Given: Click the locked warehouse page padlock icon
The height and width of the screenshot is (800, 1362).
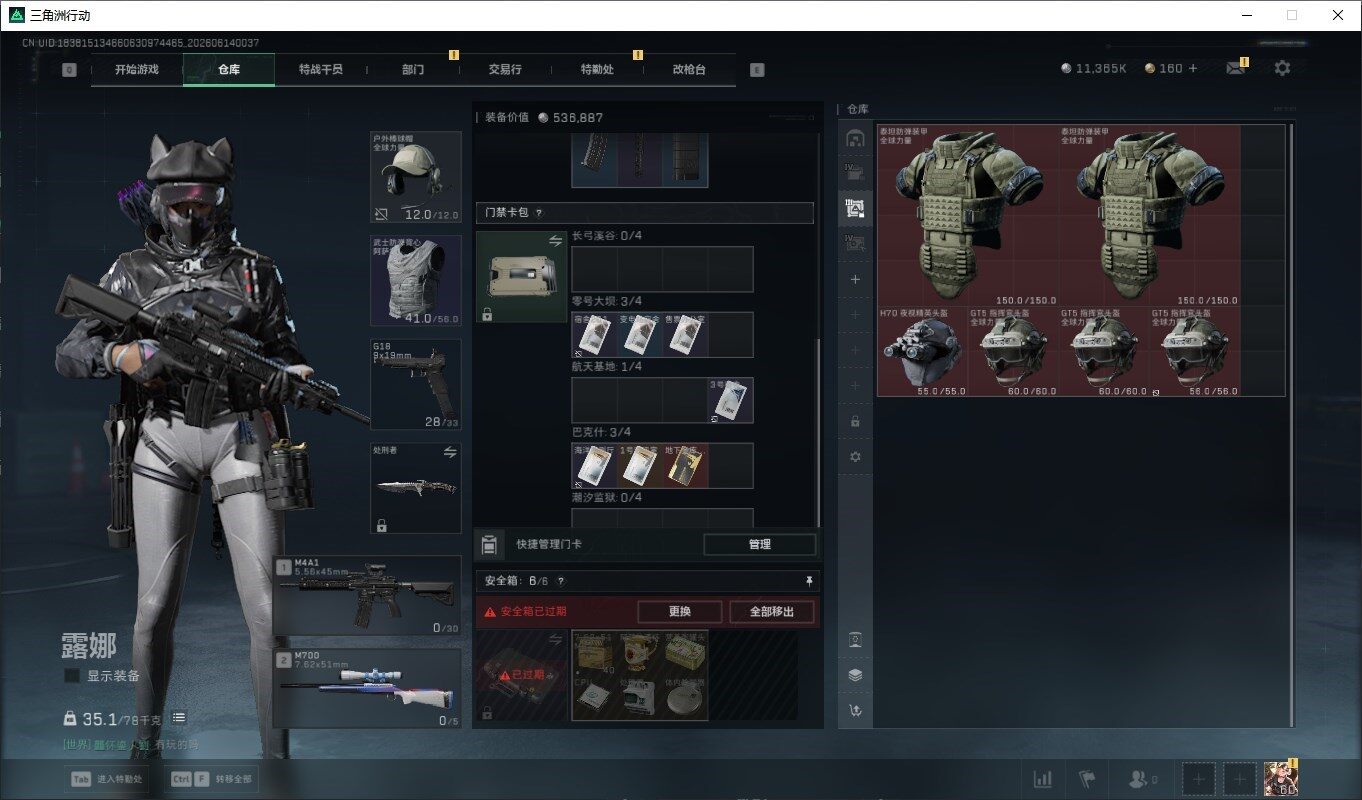Looking at the screenshot, I should (x=855, y=421).
